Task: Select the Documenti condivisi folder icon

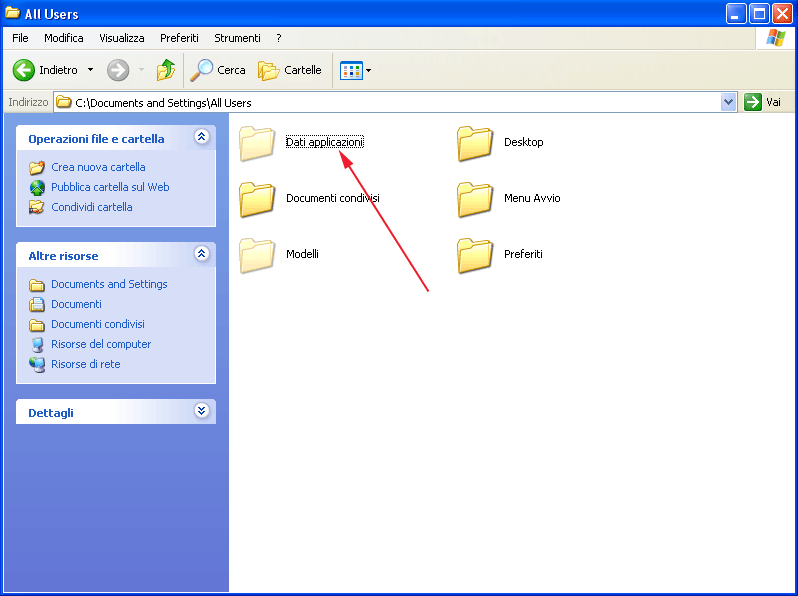Action: (257, 199)
